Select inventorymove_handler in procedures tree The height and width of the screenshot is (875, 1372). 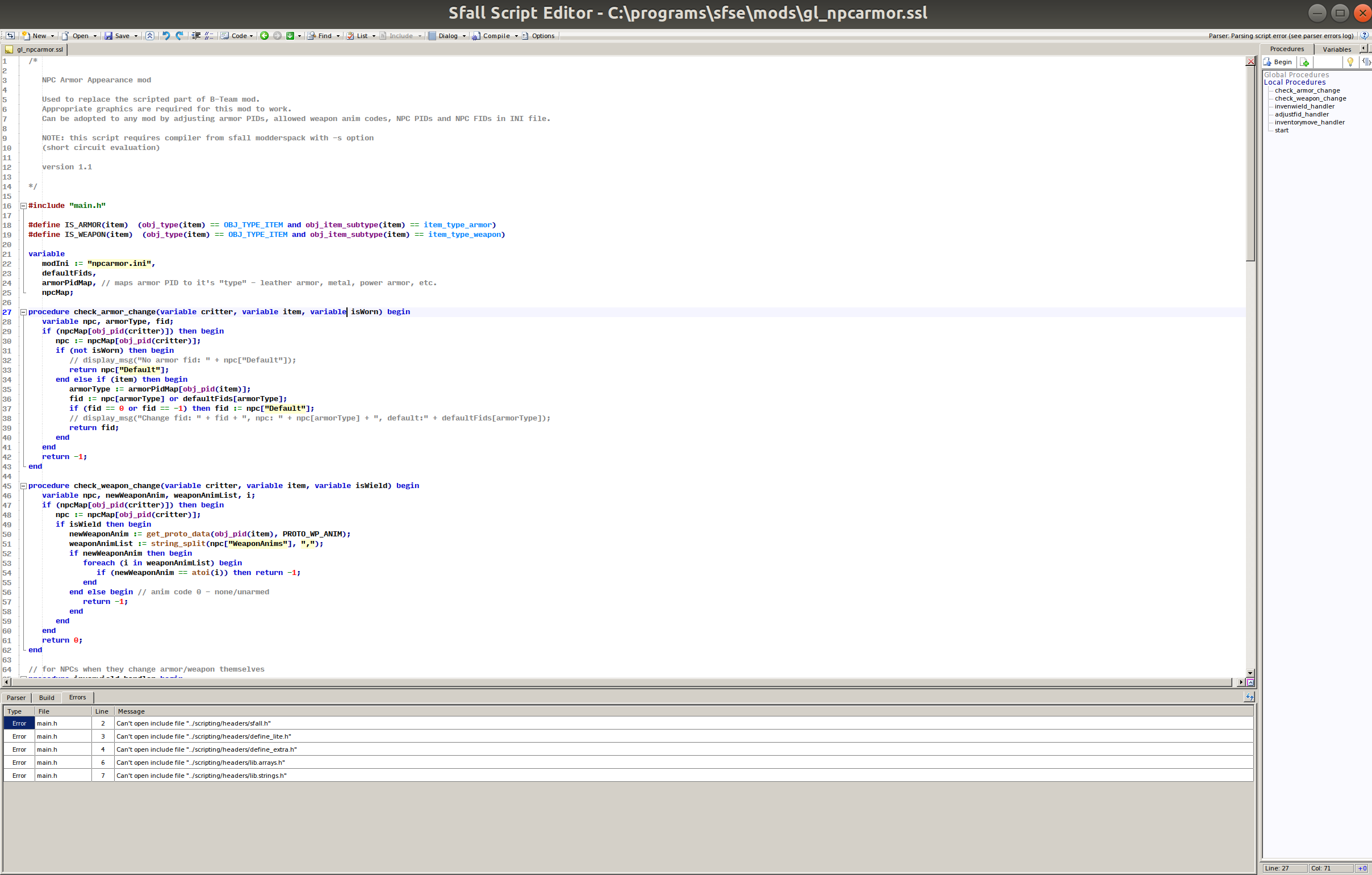pos(1310,122)
